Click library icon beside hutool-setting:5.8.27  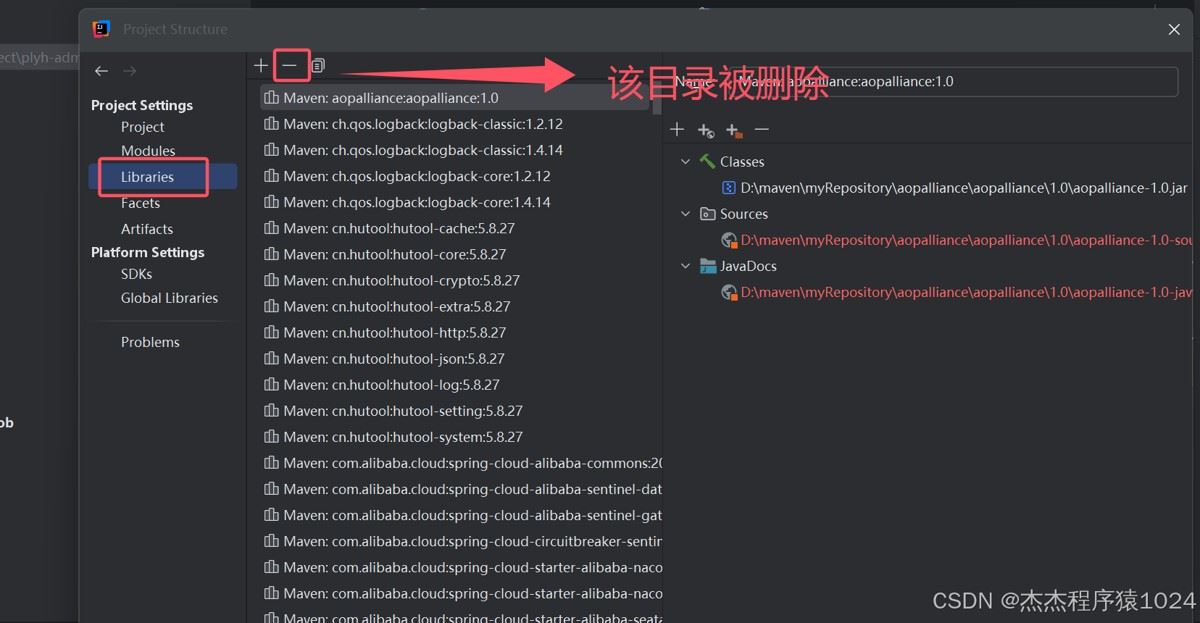pos(271,410)
